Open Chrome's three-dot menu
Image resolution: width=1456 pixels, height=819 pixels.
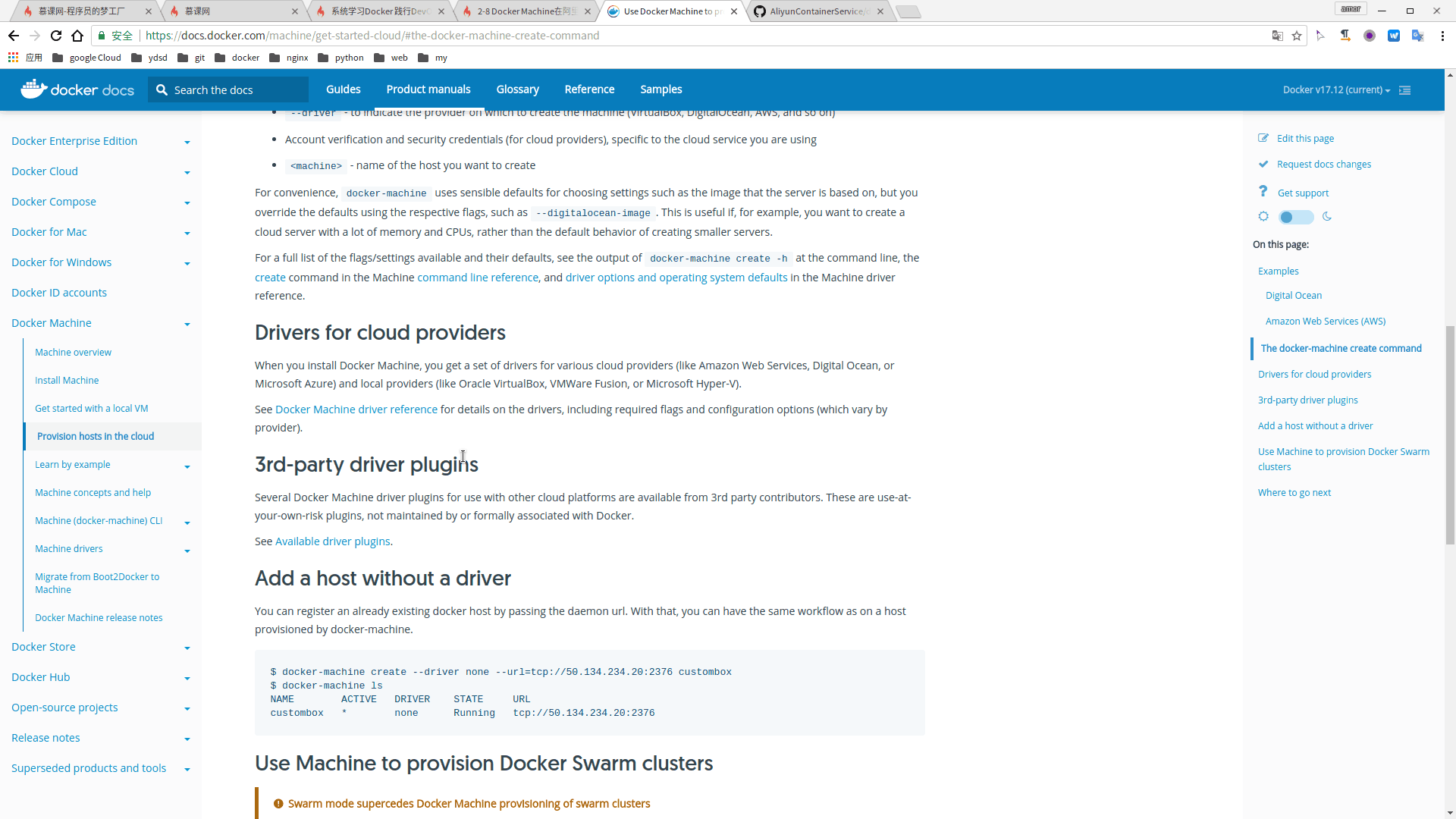(x=1442, y=36)
